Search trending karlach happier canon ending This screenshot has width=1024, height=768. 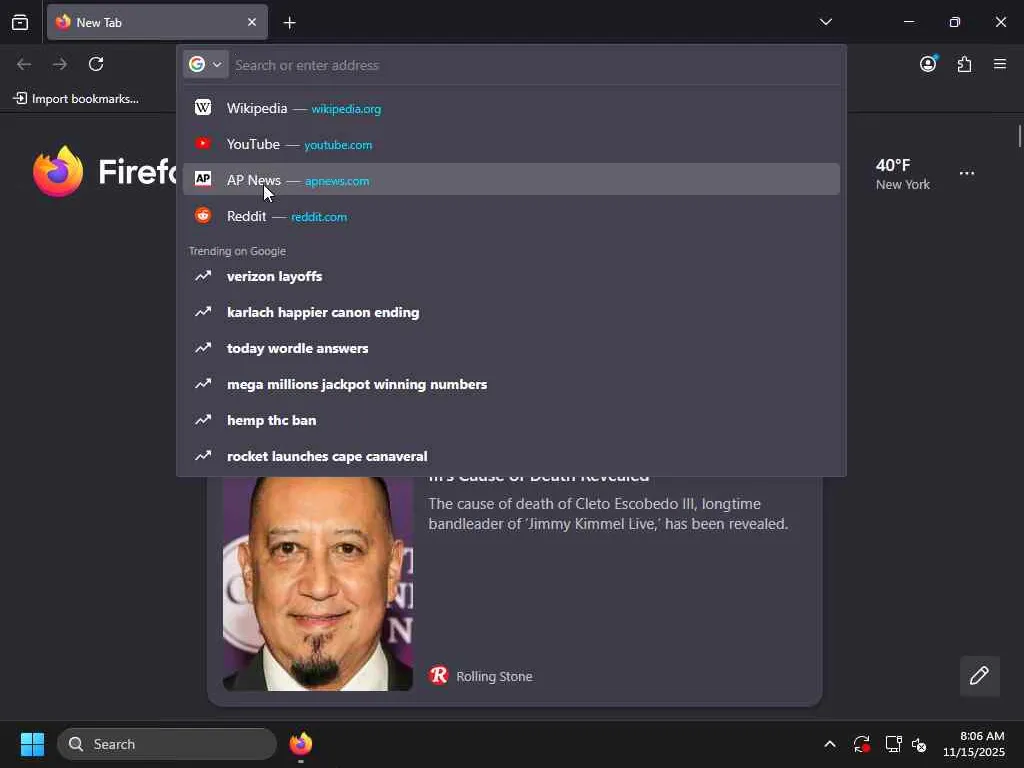(511, 312)
